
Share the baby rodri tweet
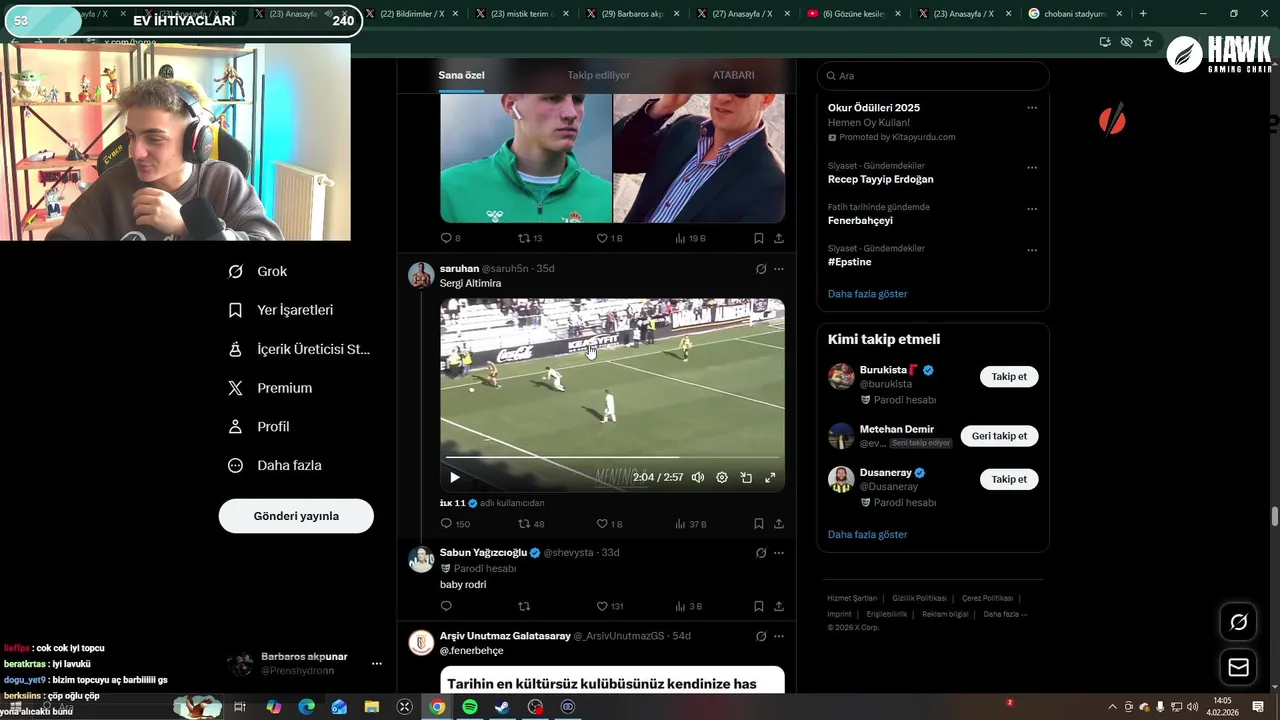coord(778,606)
